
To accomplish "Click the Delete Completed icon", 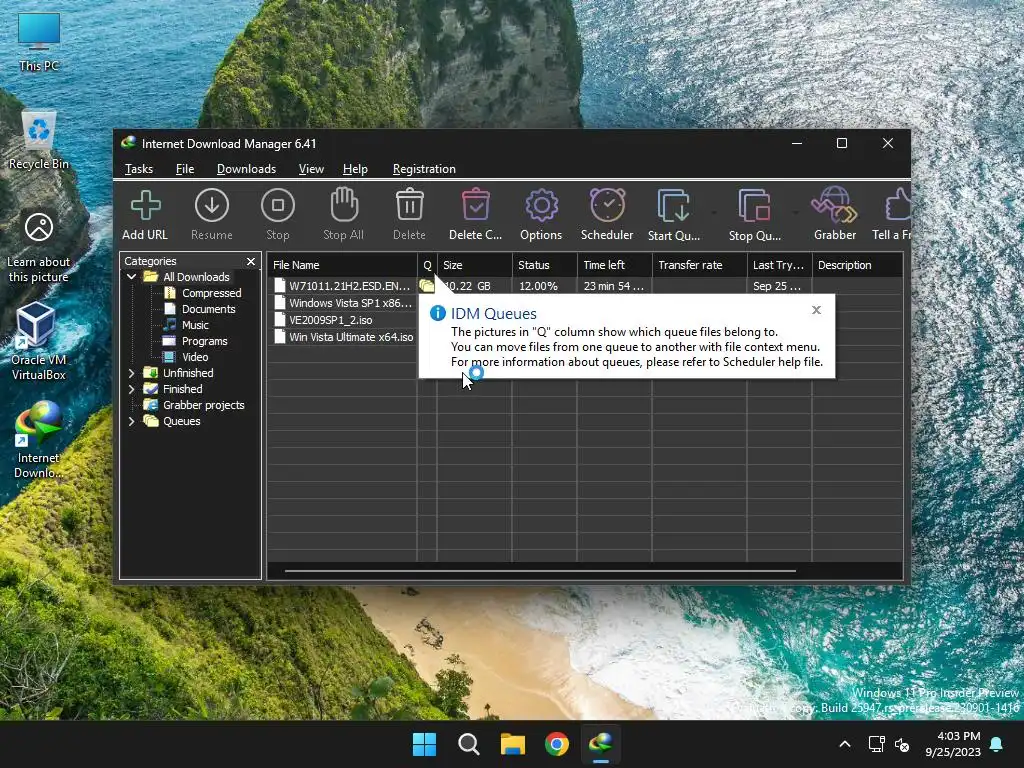I will (475, 205).
